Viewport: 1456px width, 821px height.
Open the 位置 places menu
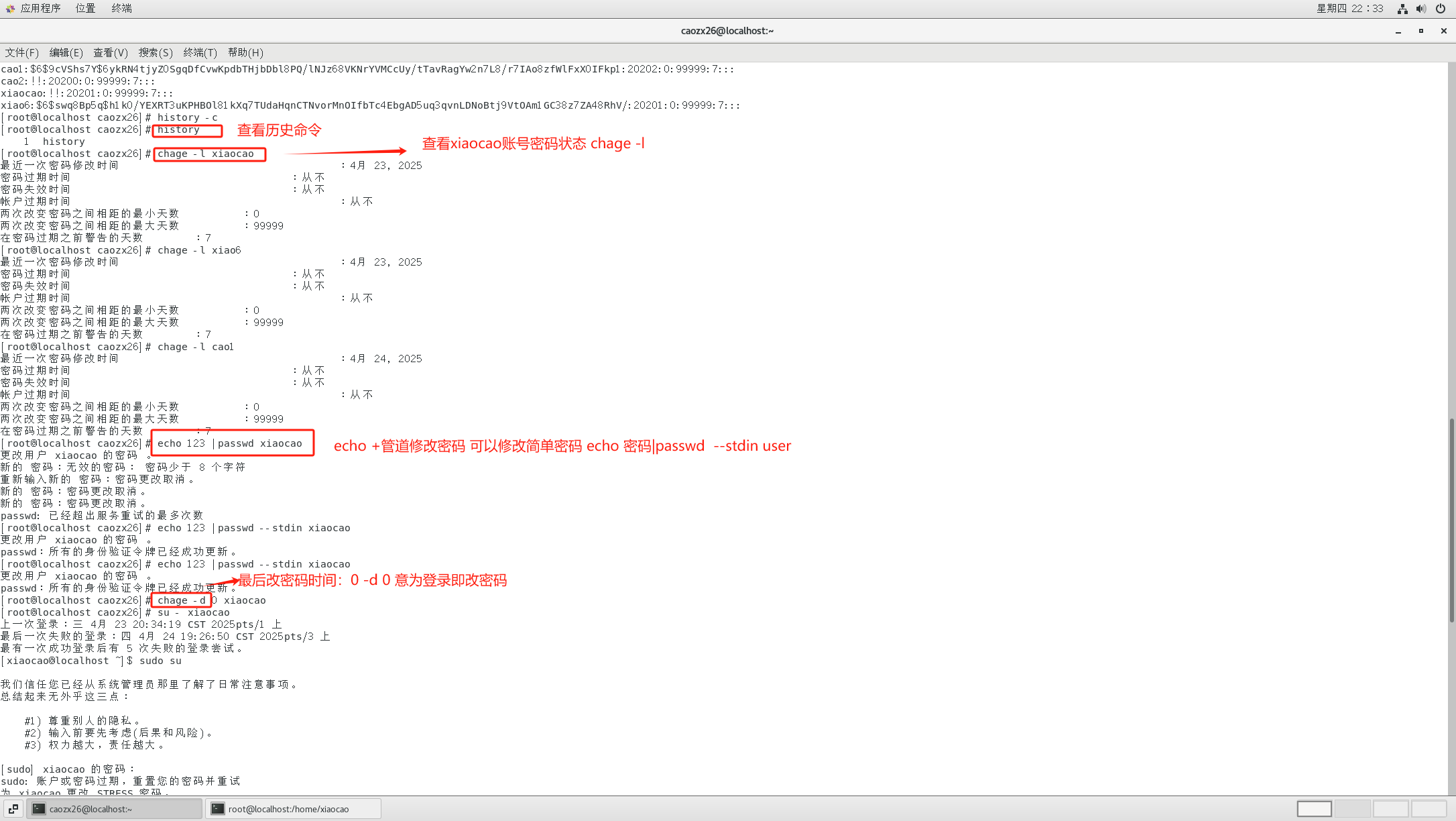tap(85, 8)
